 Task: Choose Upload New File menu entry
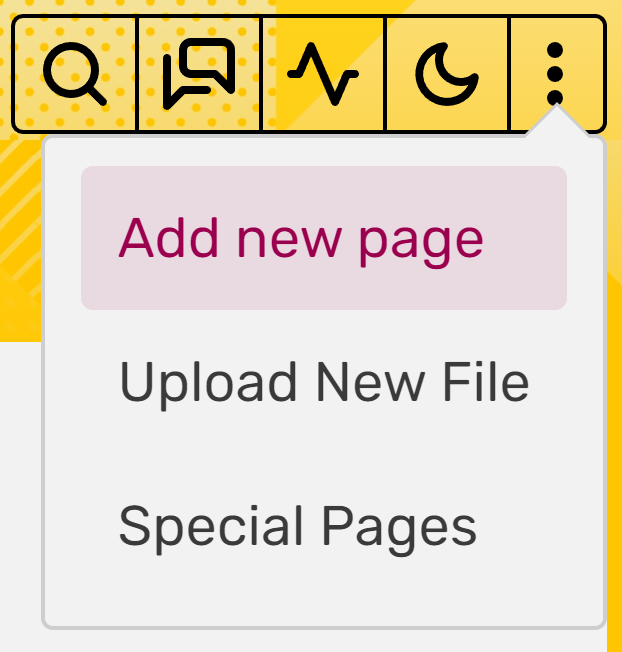click(324, 382)
